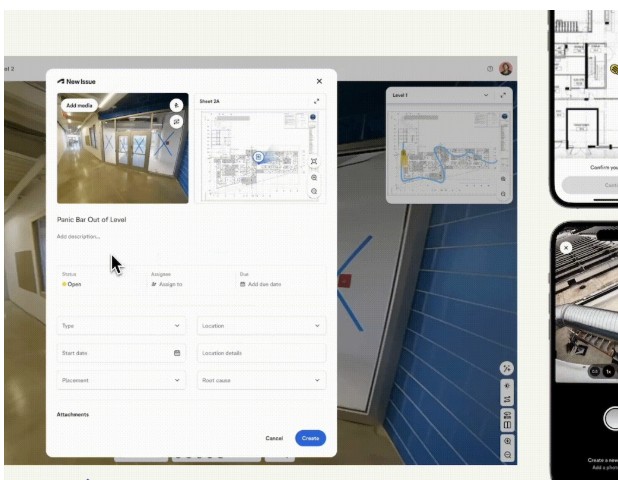This screenshot has width=618, height=480.
Task: Select the 0.5 camera zoom on phone
Action: tap(595, 371)
